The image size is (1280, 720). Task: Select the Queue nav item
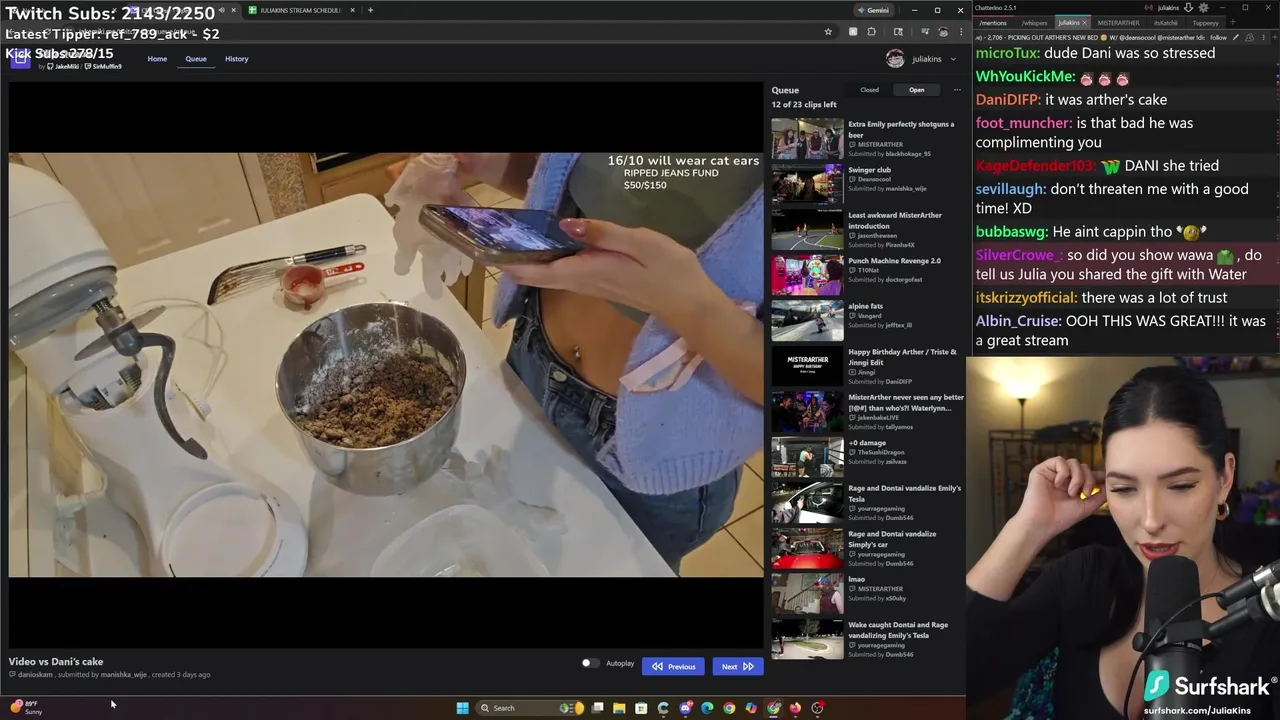pyautogui.click(x=196, y=59)
